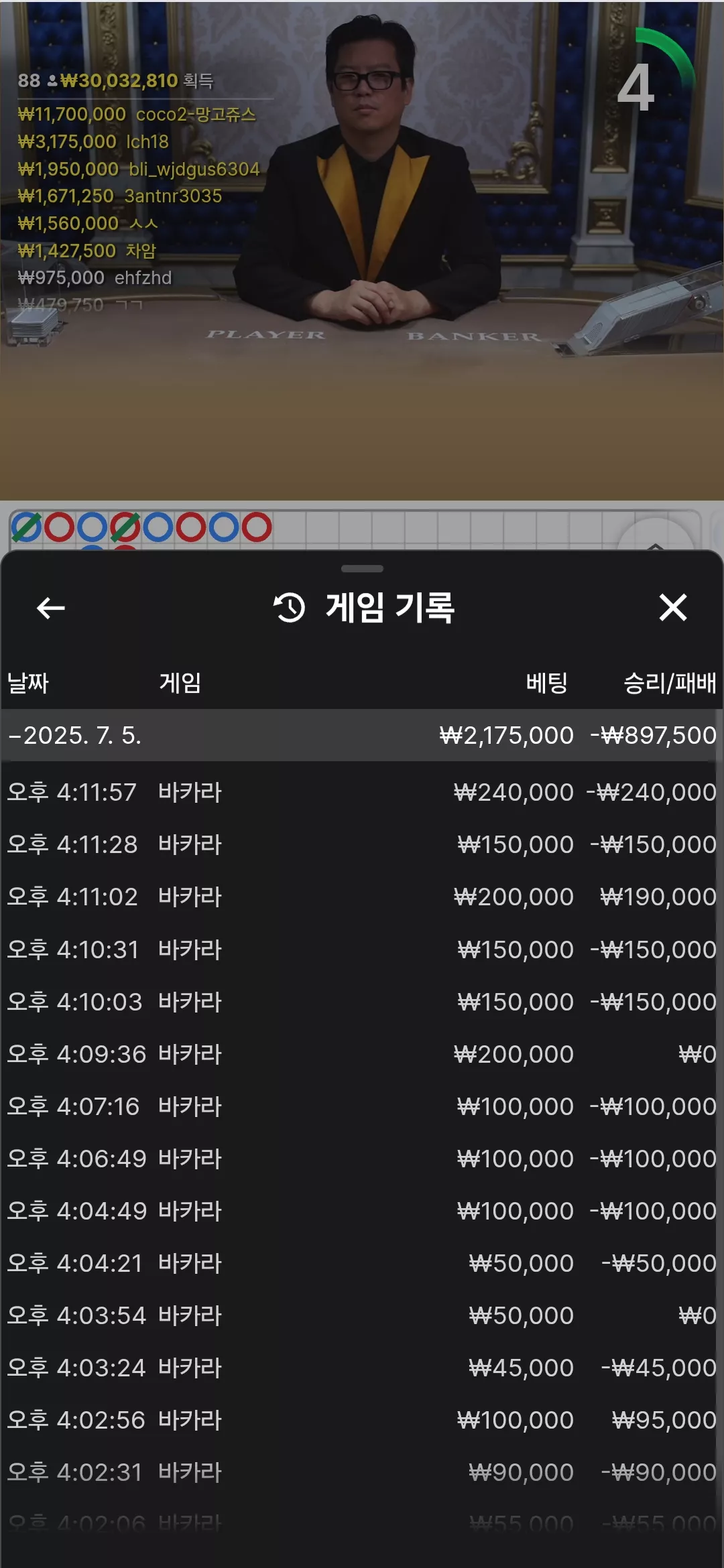724x1568 pixels.
Task: View the 오후 4:09:36 바카라 entry
Action: (x=362, y=1054)
